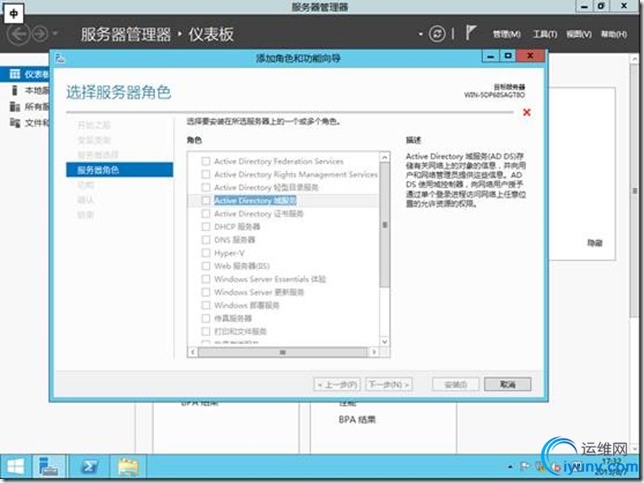Click 取消 cancel button in wizard
This screenshot has height=483, width=644.
pyautogui.click(x=508, y=384)
